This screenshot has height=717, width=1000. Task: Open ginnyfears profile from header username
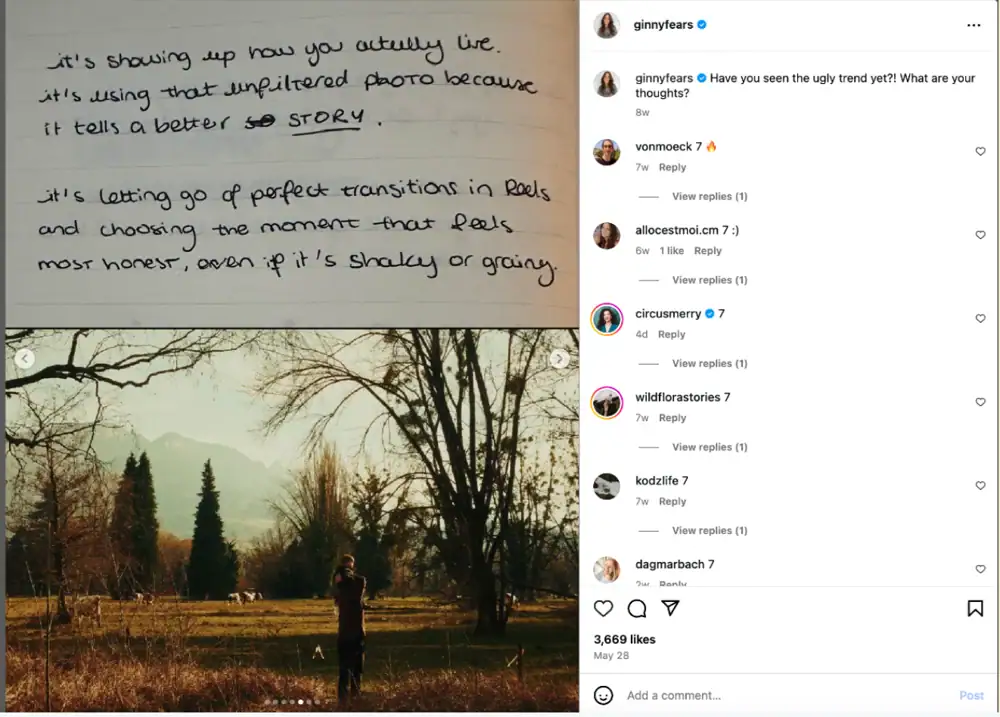[663, 25]
